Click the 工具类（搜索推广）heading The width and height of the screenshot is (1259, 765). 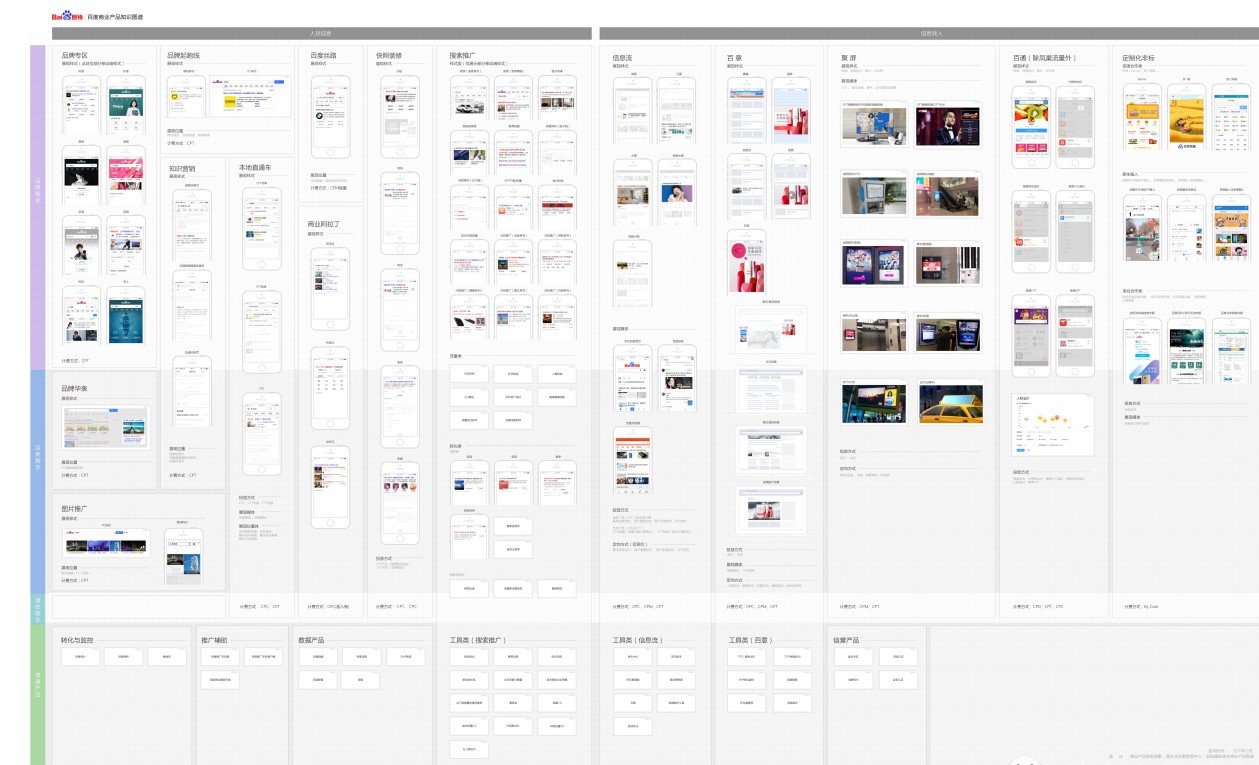[x=478, y=640]
